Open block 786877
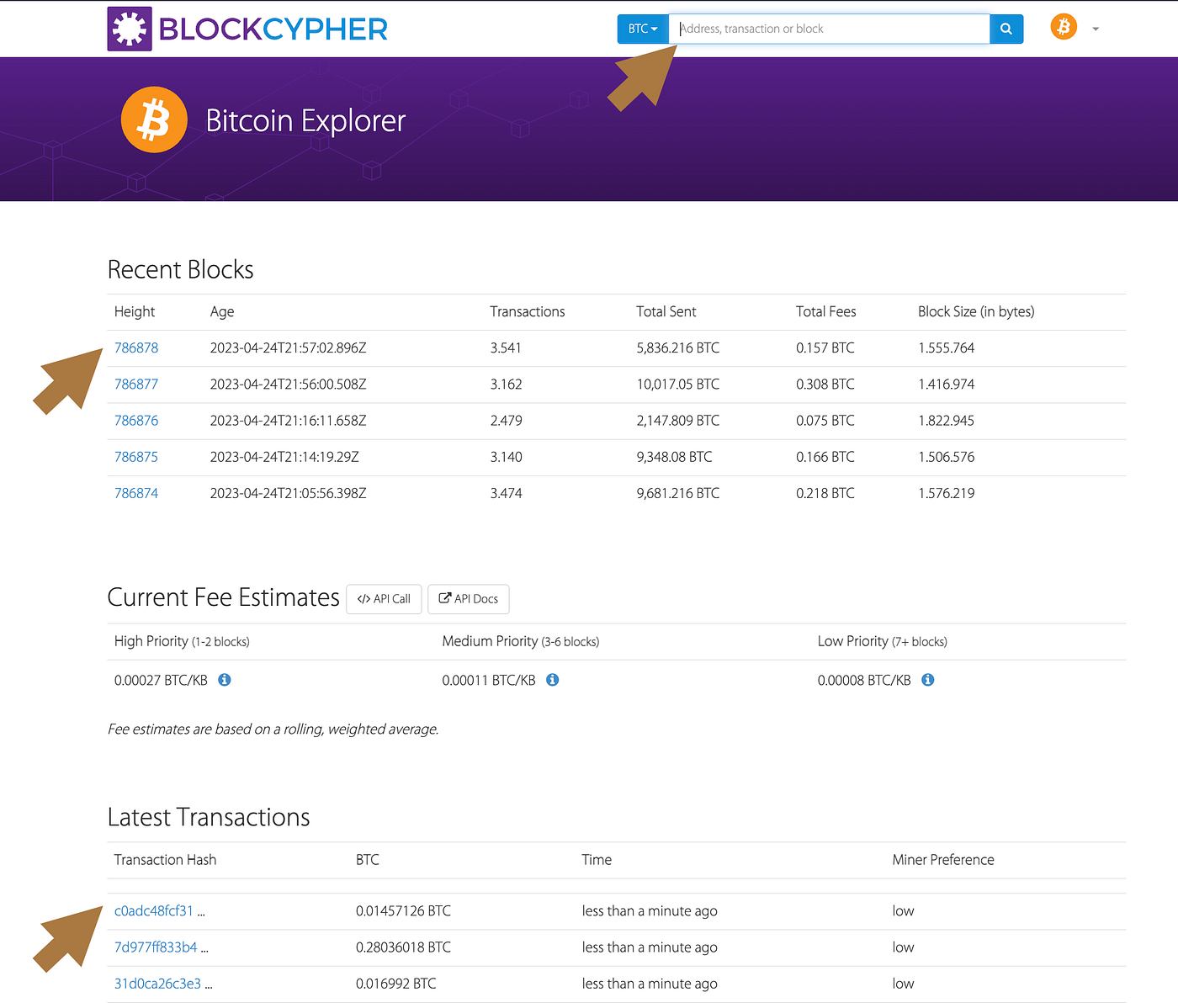Viewport: 1178px width, 1008px height. (x=136, y=385)
